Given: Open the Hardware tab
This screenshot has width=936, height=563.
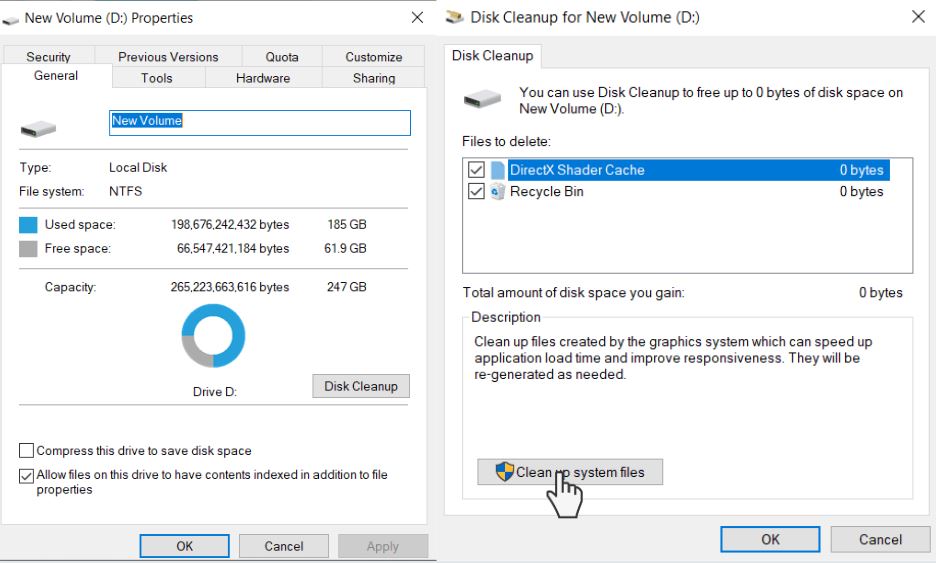Looking at the screenshot, I should tap(263, 78).
